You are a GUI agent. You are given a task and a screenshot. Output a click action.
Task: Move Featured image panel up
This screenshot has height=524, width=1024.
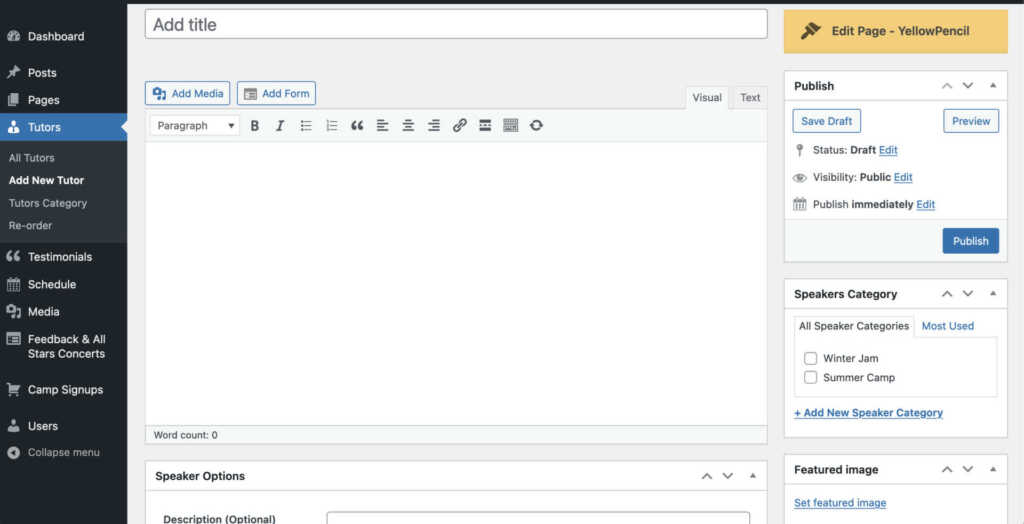point(947,469)
